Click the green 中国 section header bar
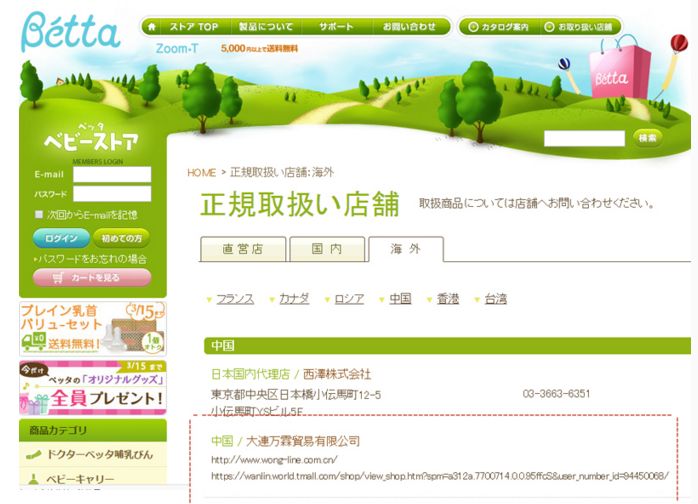This screenshot has height=504, width=698. [x=447, y=346]
